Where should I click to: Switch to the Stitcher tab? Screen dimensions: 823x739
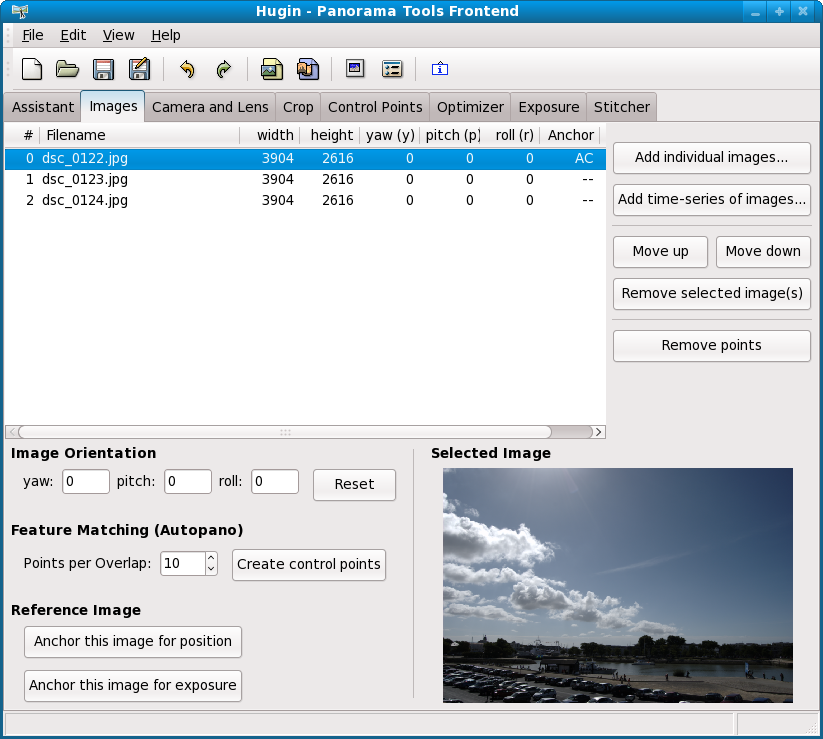[621, 107]
